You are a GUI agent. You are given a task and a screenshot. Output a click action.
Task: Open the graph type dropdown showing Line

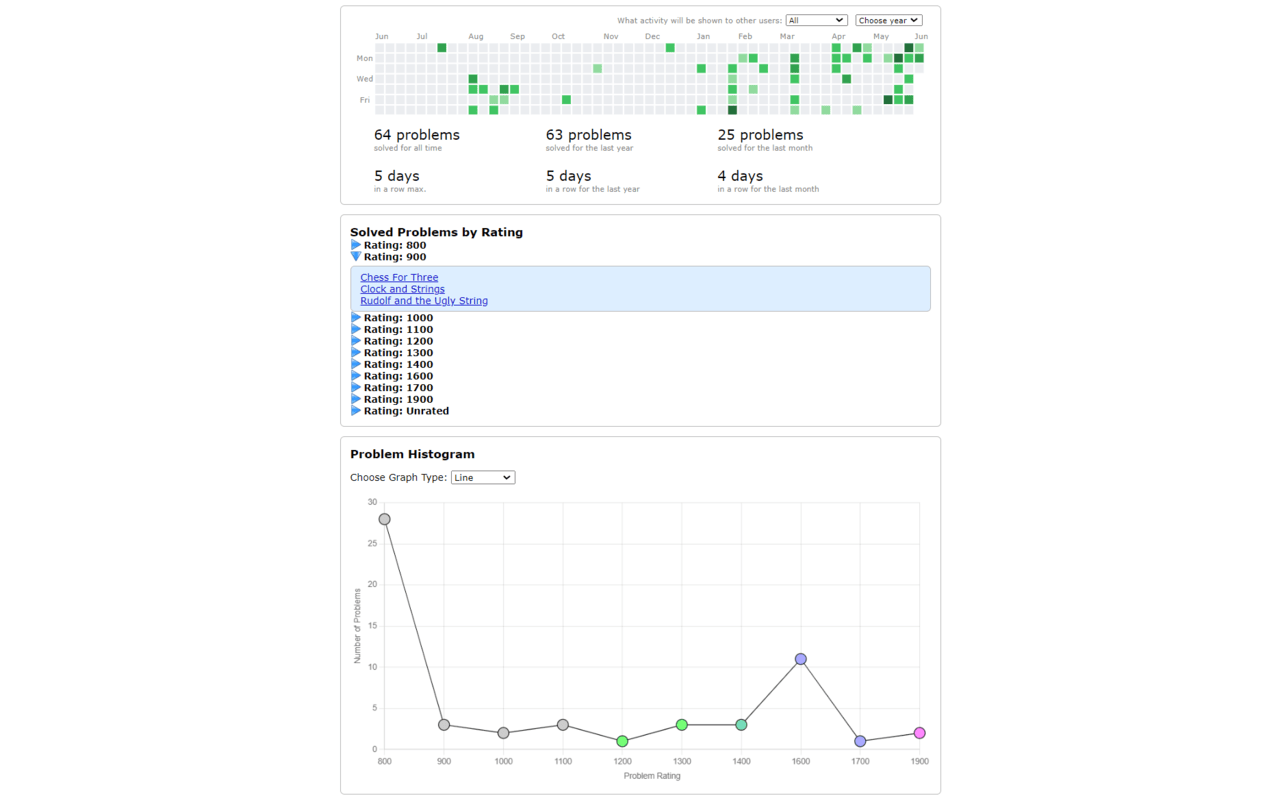tap(483, 477)
